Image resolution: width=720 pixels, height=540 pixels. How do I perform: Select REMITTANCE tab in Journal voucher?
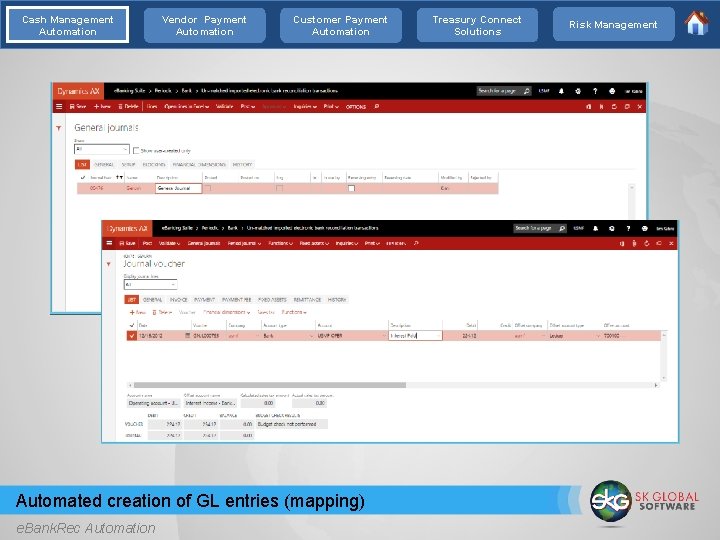pyautogui.click(x=307, y=300)
